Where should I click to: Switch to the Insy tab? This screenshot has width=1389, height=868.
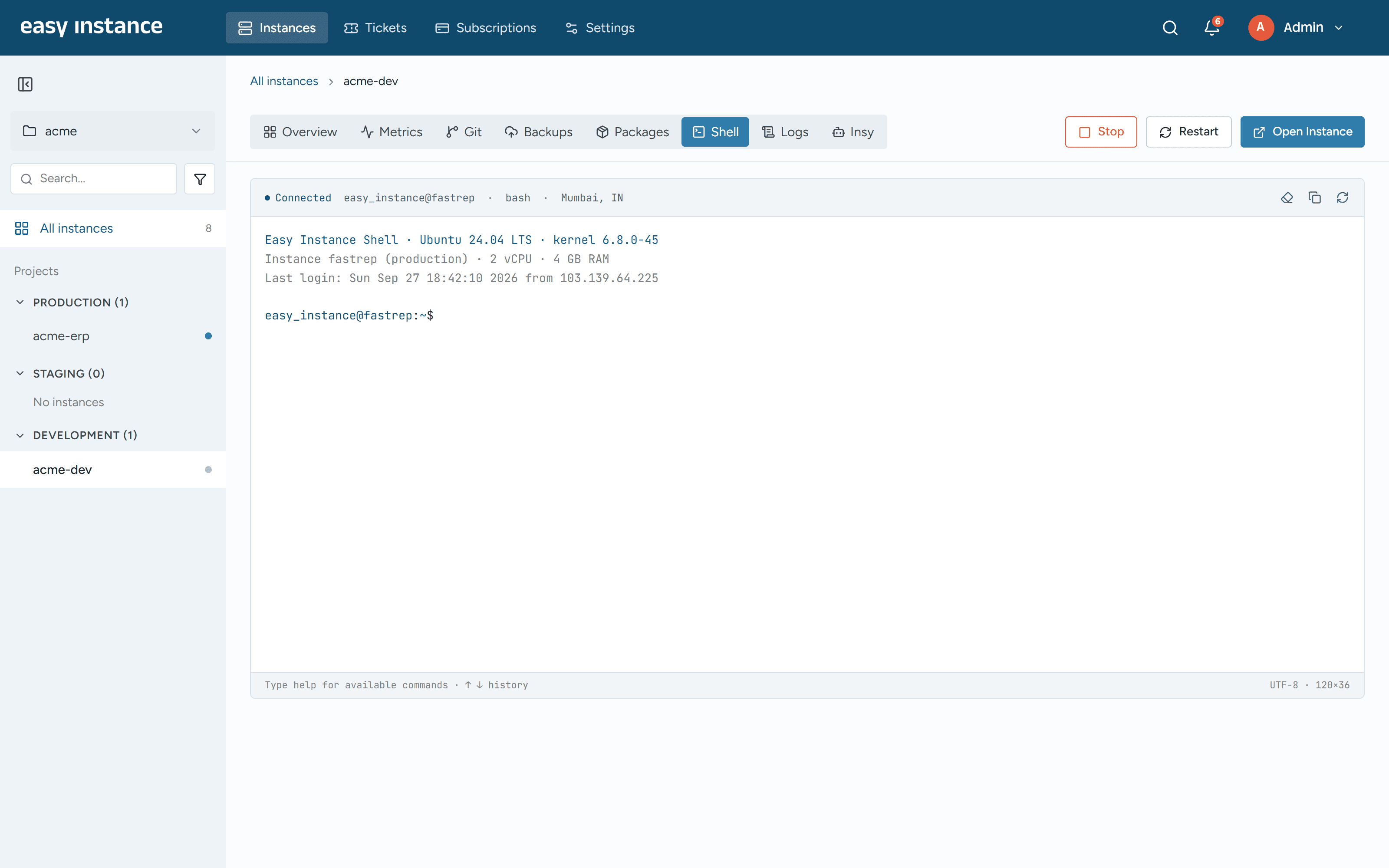(853, 132)
